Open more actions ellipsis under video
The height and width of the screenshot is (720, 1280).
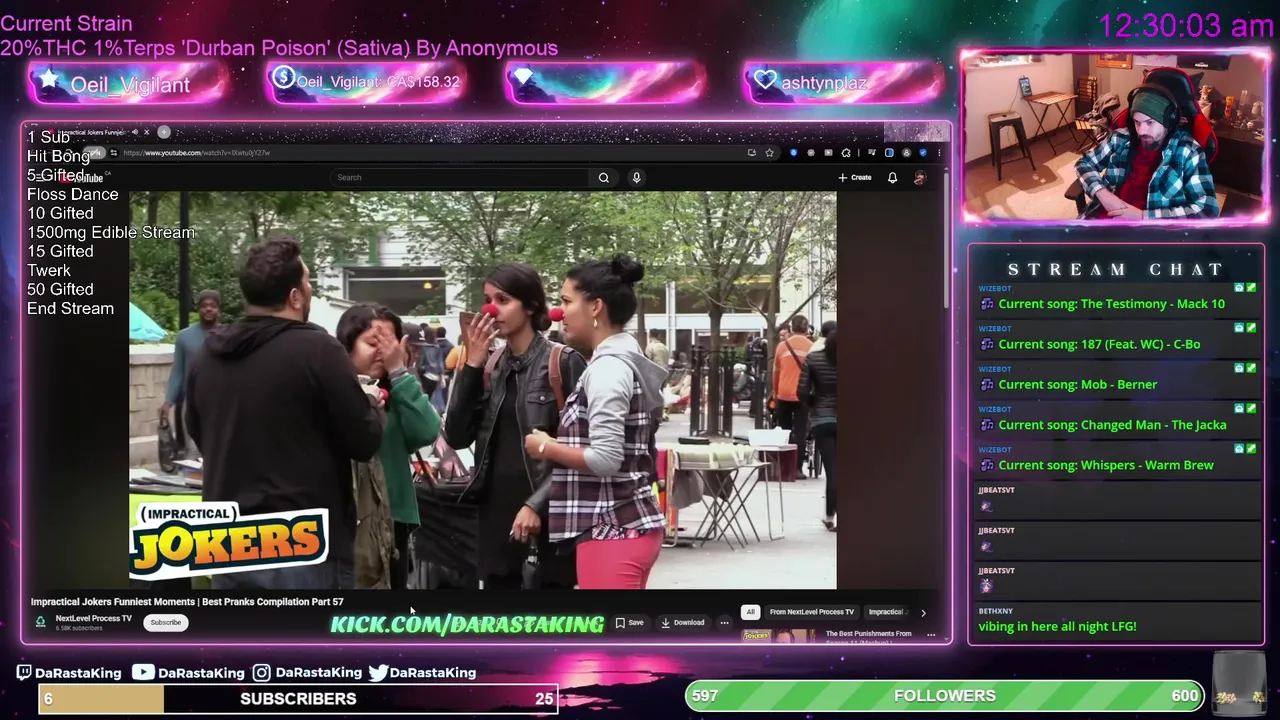pyautogui.click(x=724, y=622)
